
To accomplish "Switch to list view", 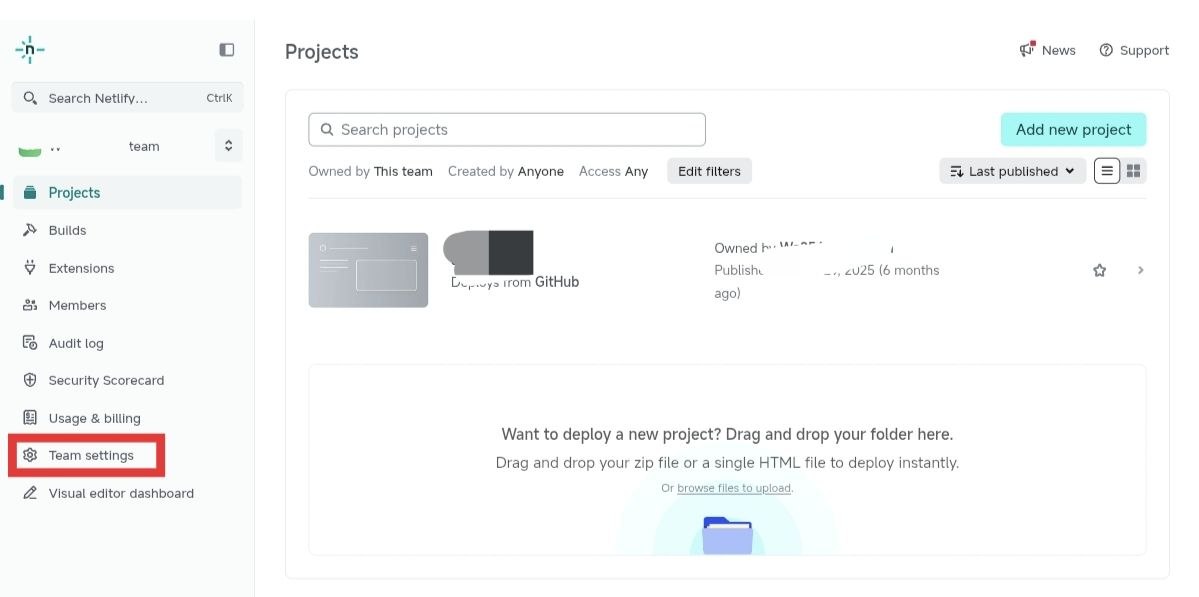I will [1106, 170].
